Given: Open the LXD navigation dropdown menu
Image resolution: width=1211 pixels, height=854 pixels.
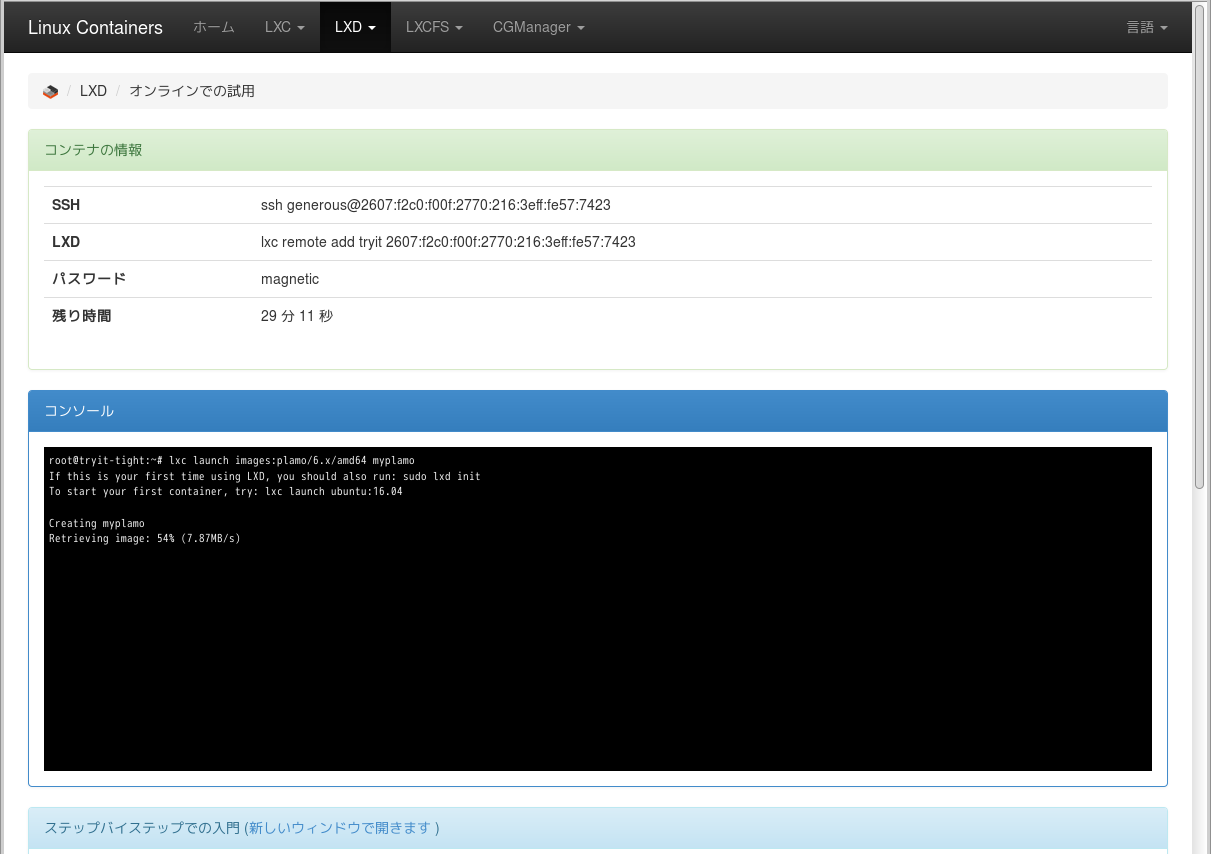Looking at the screenshot, I should pos(354,27).
